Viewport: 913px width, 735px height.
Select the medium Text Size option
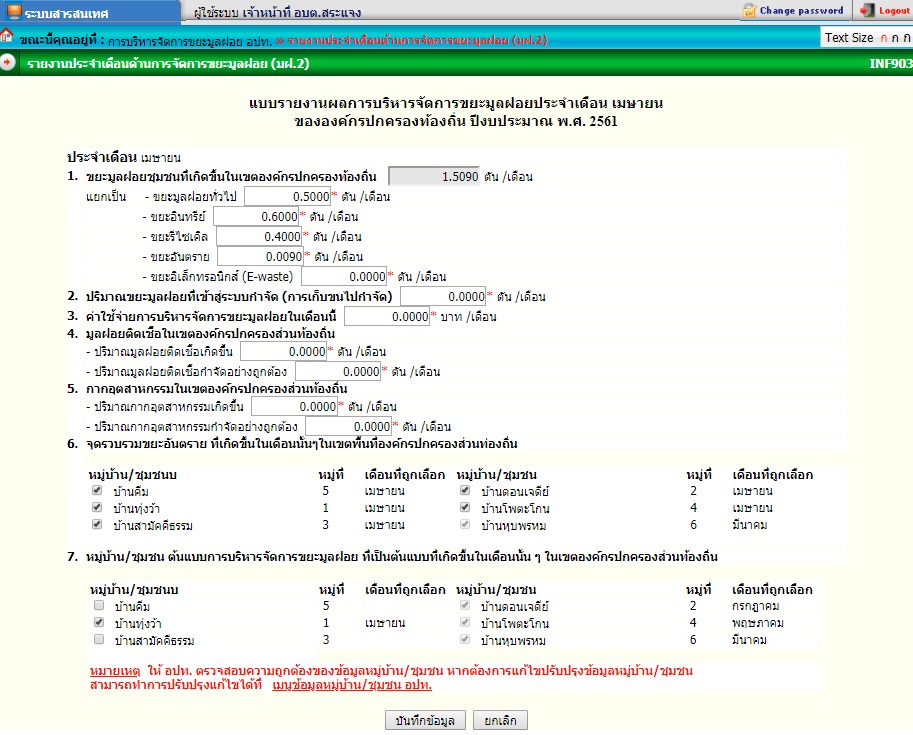tap(895, 38)
